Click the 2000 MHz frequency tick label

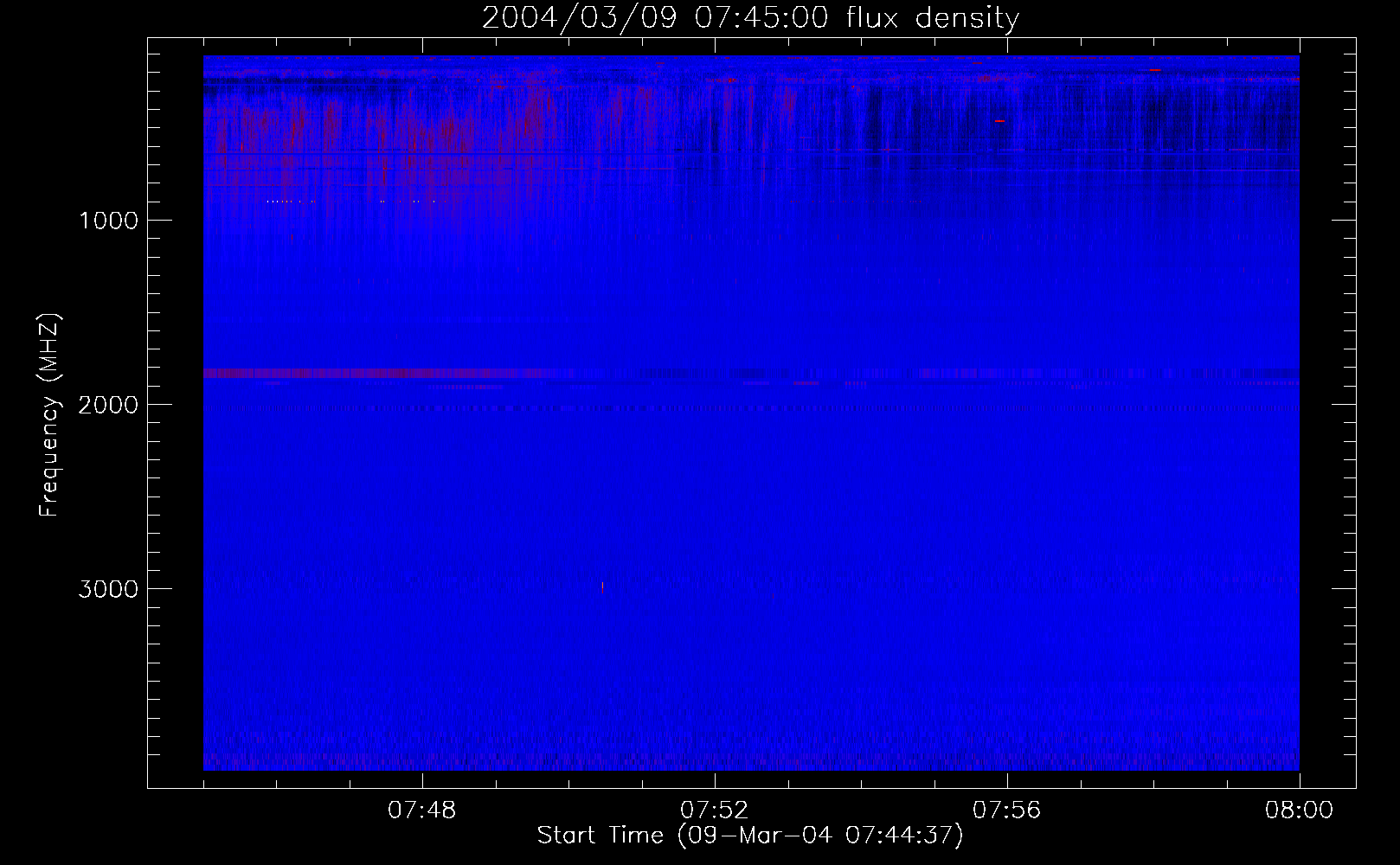(108, 405)
